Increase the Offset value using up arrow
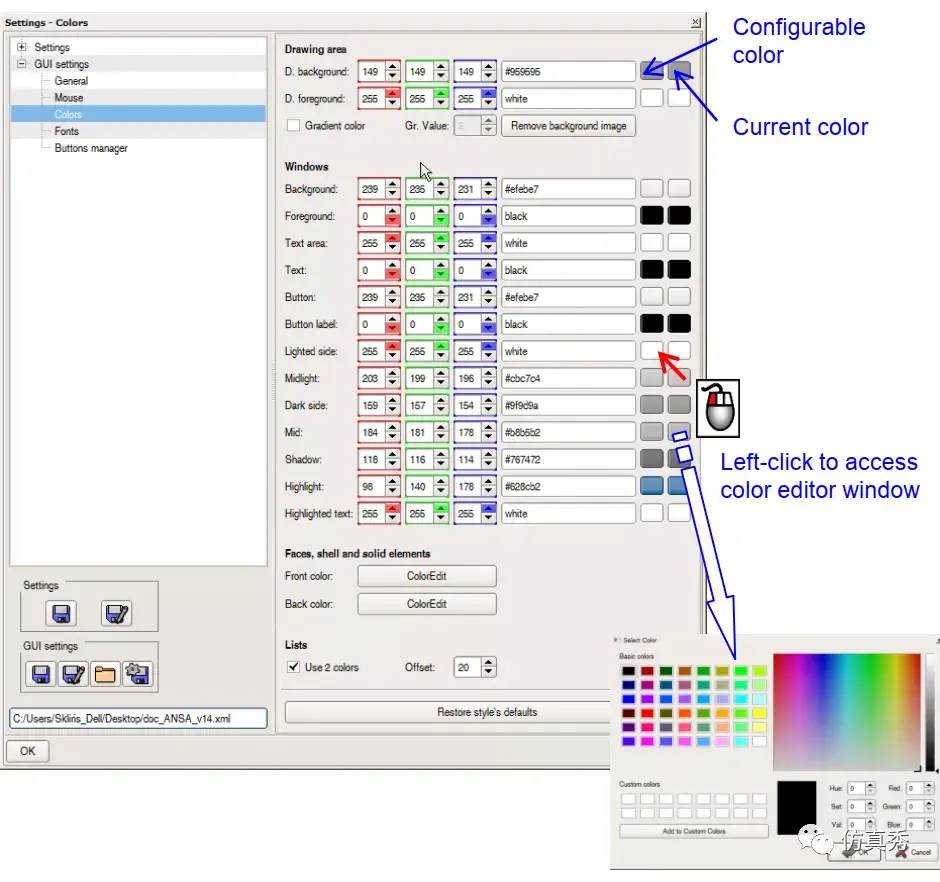The height and width of the screenshot is (882, 940). point(489,663)
